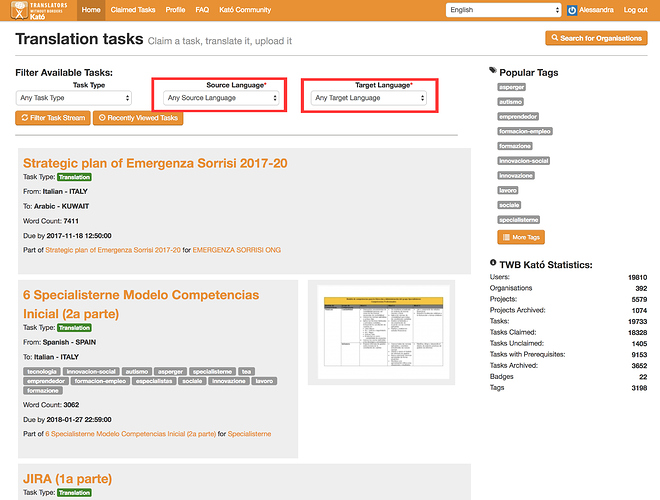The width and height of the screenshot is (660, 500).
Task: Click the tecnologia tag on the Specialisterne task
Action: pyautogui.click(x=42, y=372)
